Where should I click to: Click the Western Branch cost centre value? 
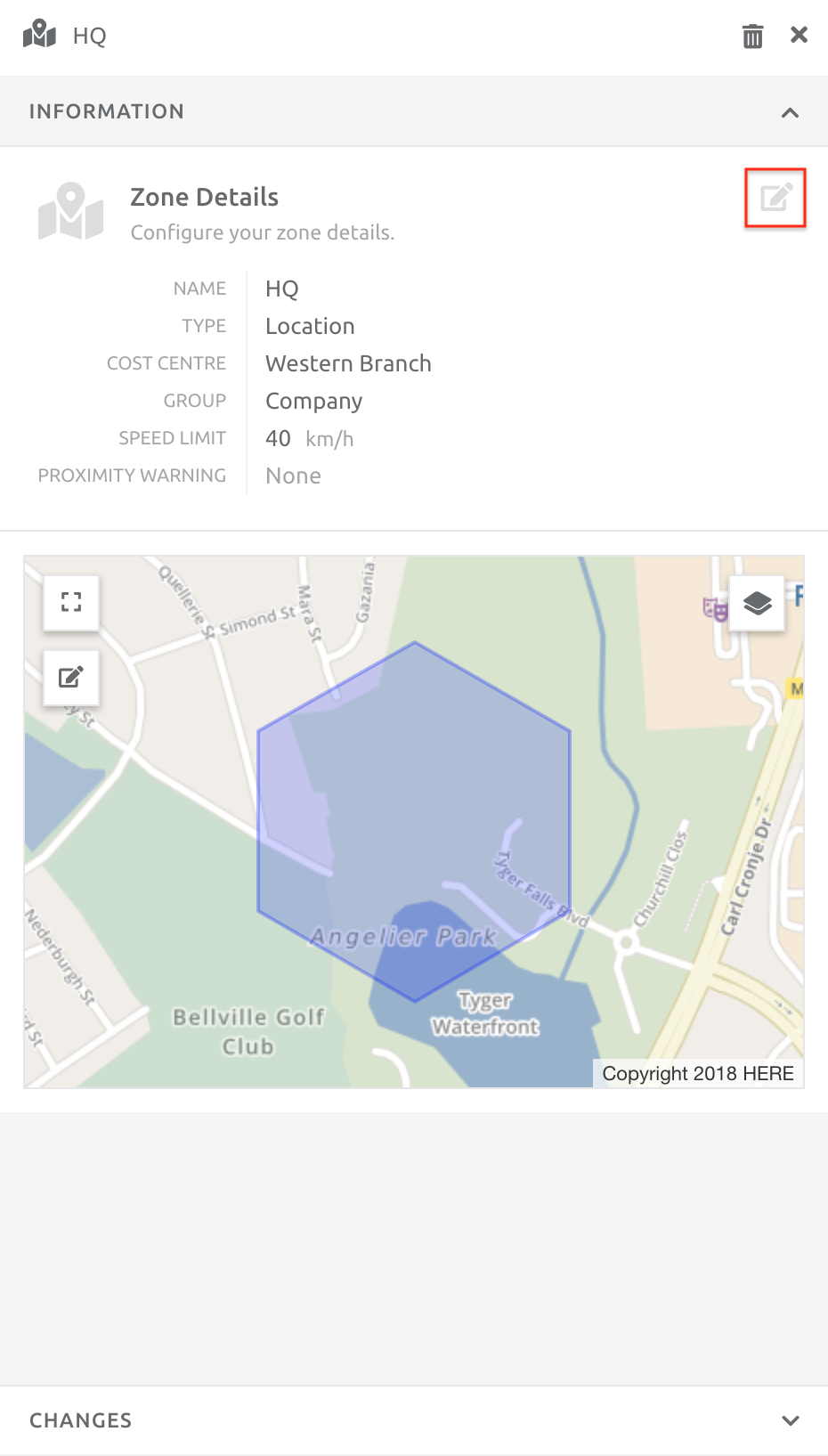348,363
